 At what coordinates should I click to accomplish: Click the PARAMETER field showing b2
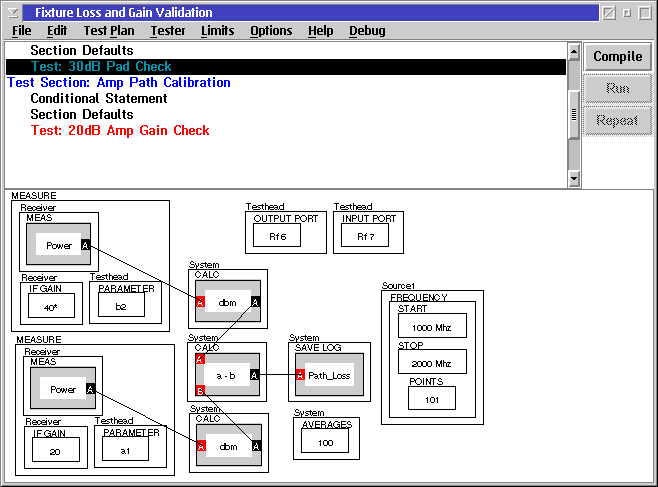(121, 305)
